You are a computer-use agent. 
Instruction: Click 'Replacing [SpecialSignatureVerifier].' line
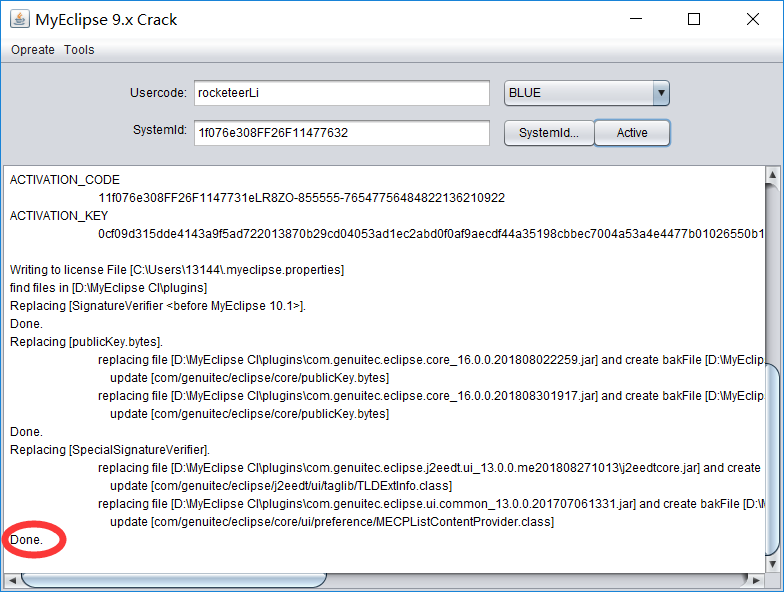click(x=110, y=450)
